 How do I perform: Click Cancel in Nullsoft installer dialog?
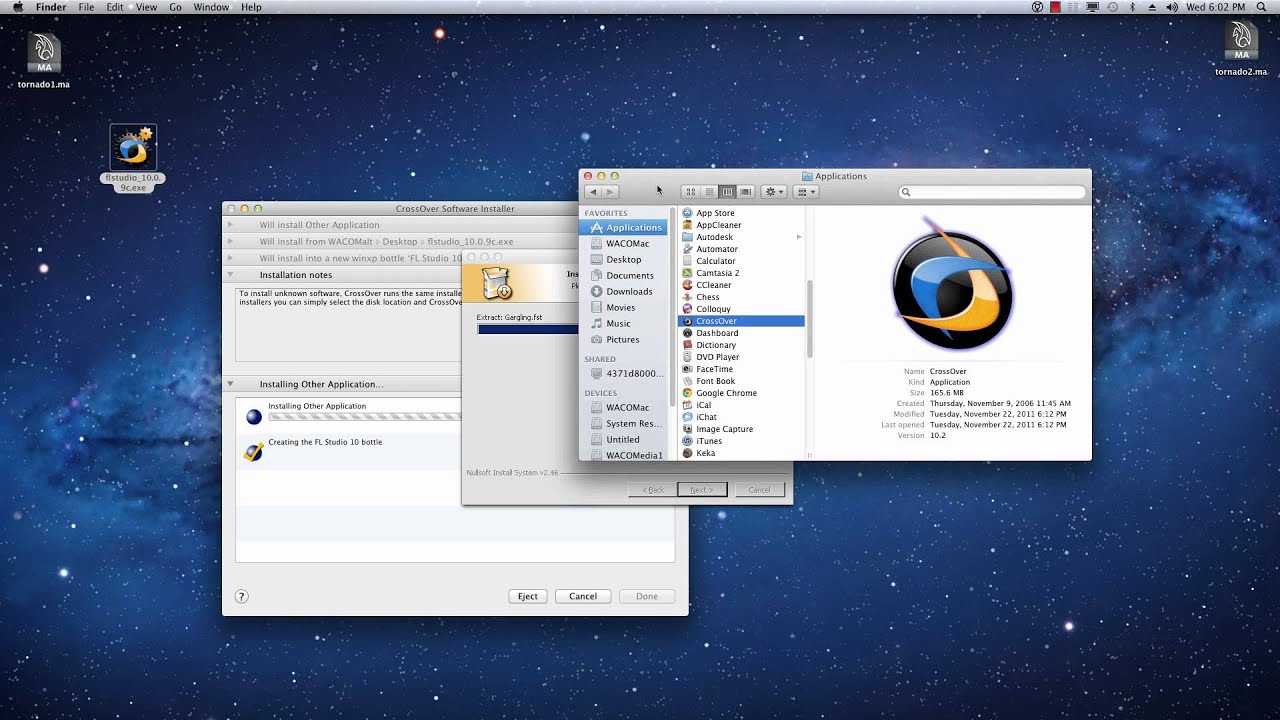pyautogui.click(x=759, y=490)
